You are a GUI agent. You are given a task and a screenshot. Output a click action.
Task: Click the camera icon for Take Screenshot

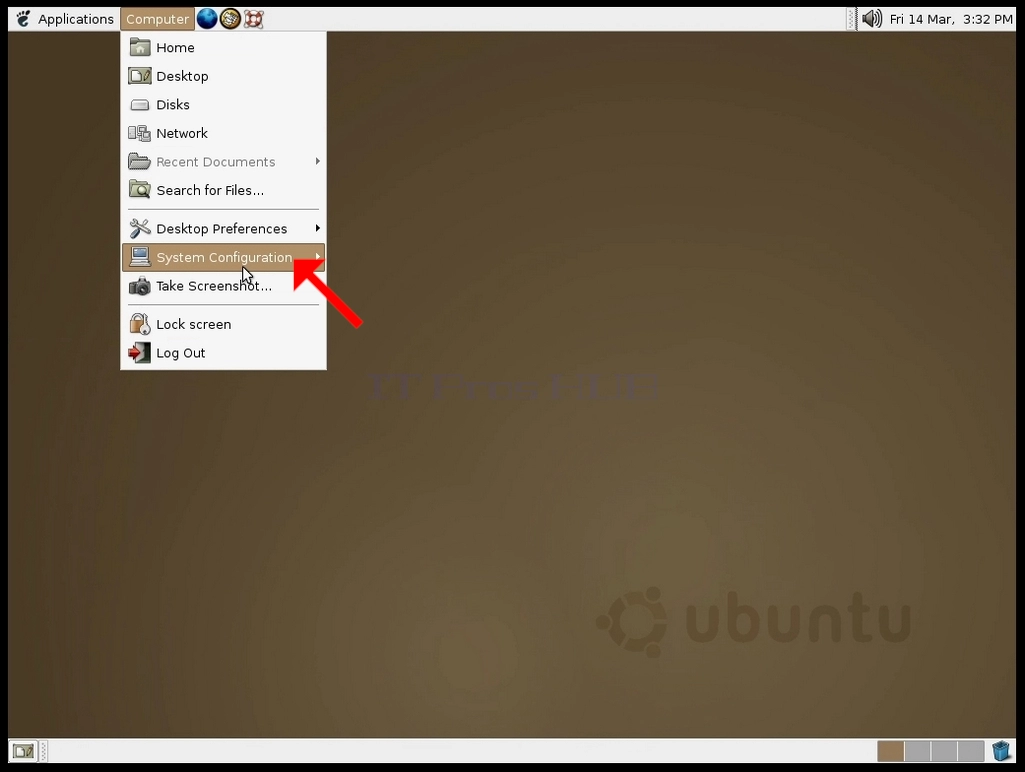tap(139, 286)
